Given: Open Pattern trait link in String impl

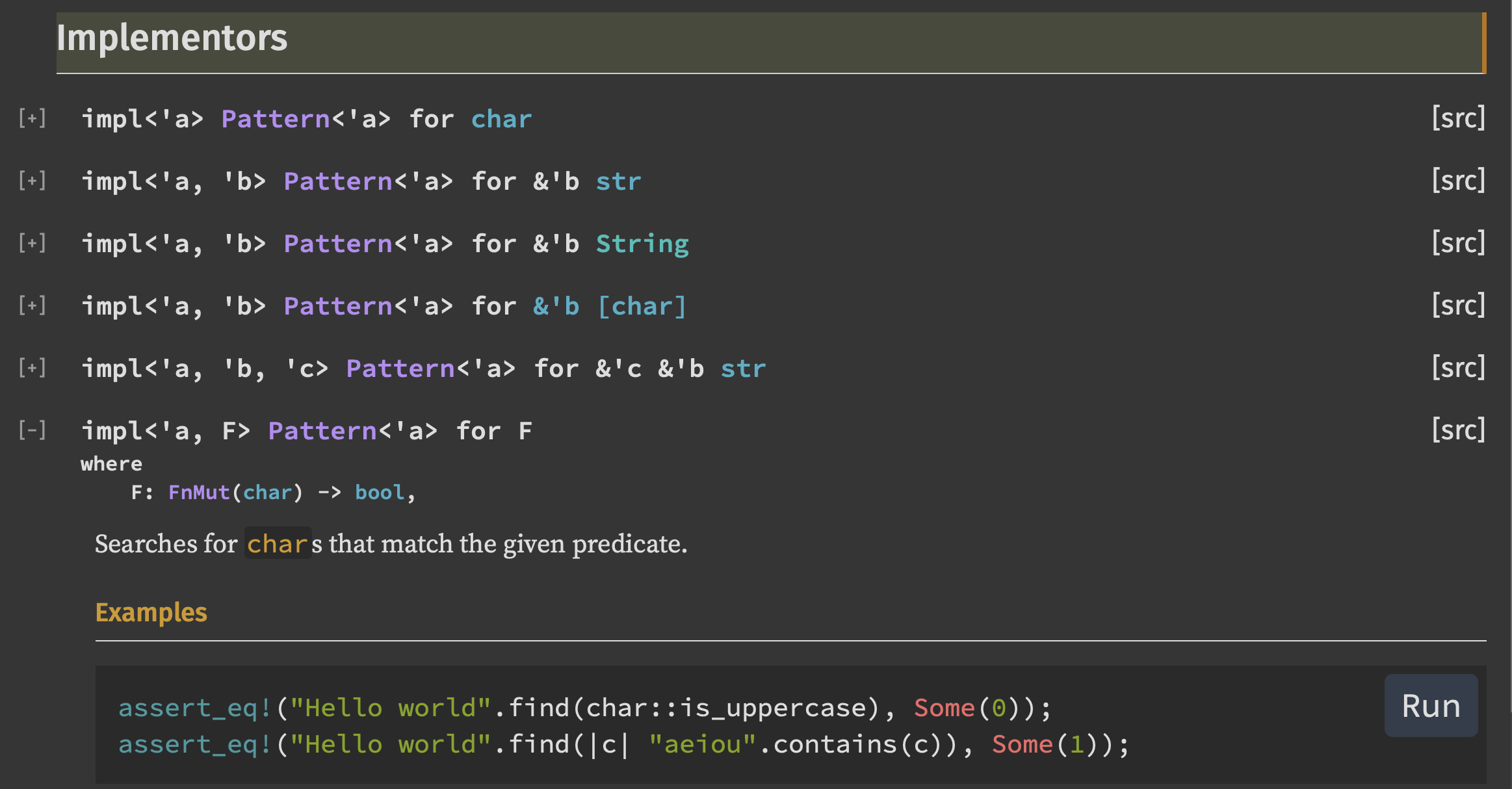Looking at the screenshot, I should pyautogui.click(x=338, y=244).
